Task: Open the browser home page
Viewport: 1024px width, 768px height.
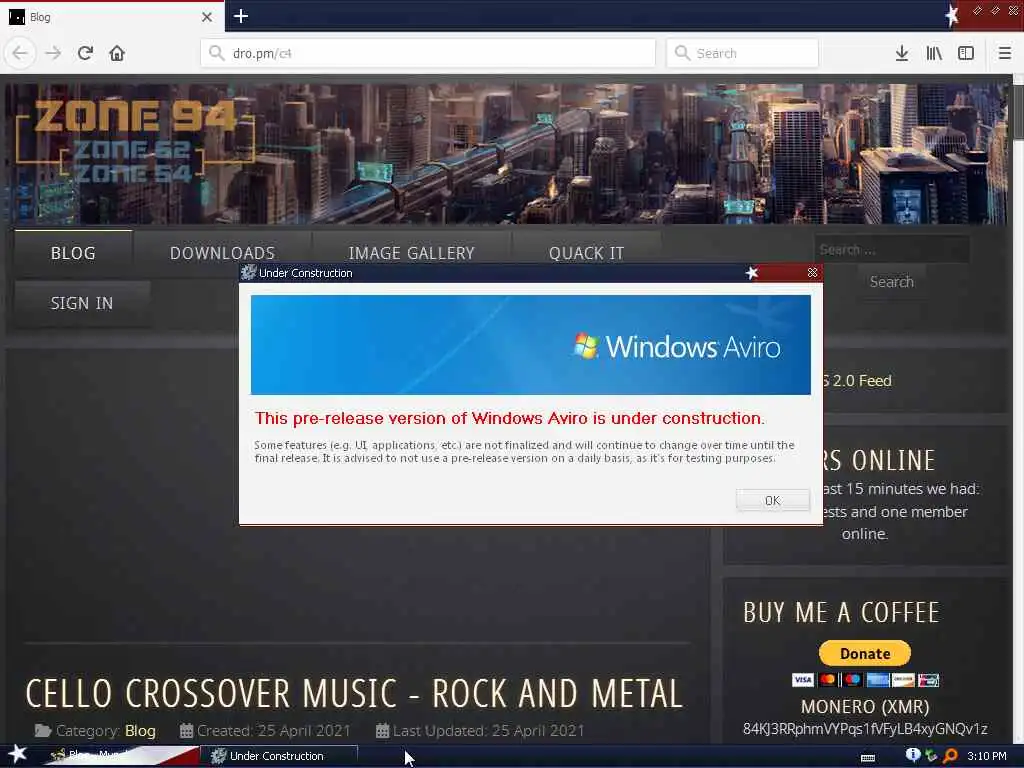Action: pyautogui.click(x=117, y=53)
